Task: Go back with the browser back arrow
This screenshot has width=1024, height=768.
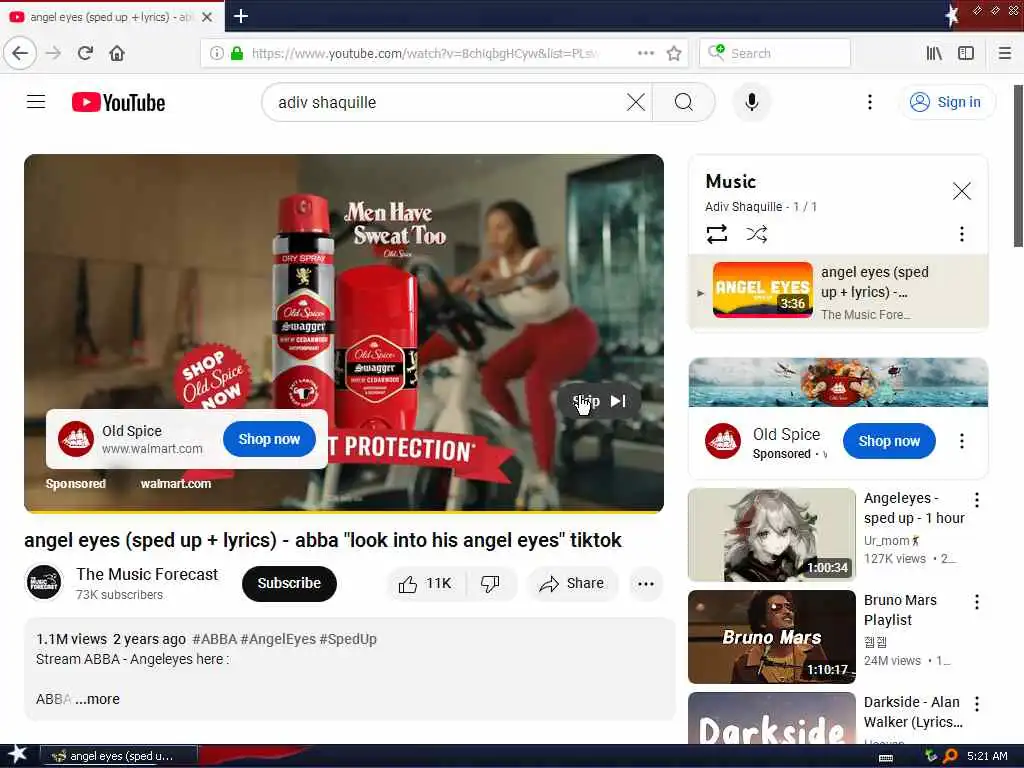Action: tap(20, 53)
